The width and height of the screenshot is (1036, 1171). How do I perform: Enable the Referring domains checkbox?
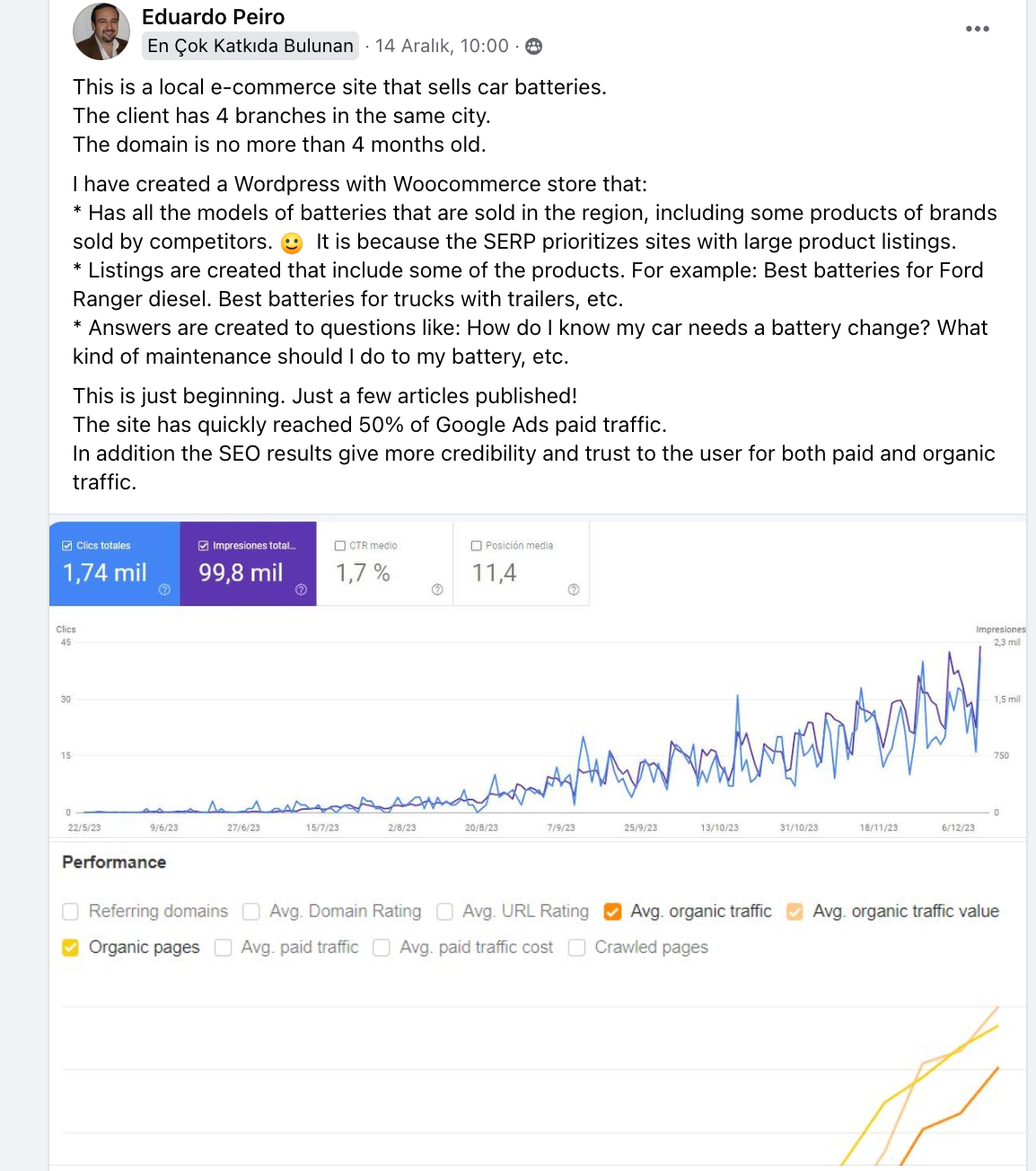[71, 911]
